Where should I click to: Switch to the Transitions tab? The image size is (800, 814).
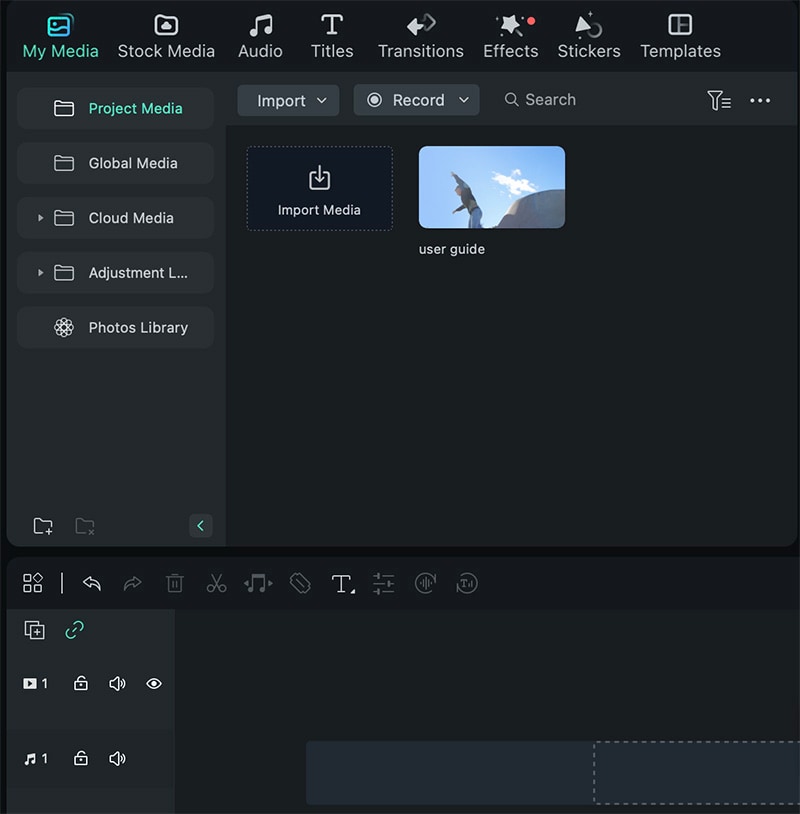coord(421,37)
